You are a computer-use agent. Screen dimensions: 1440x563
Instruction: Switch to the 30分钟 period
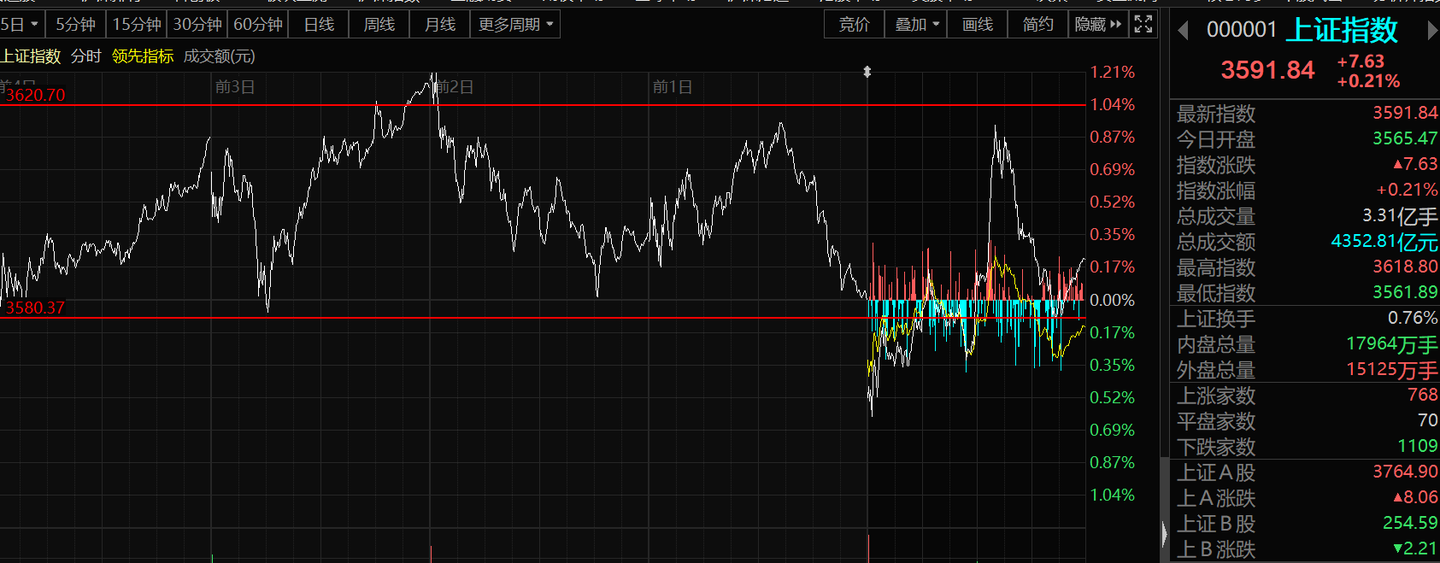[196, 24]
